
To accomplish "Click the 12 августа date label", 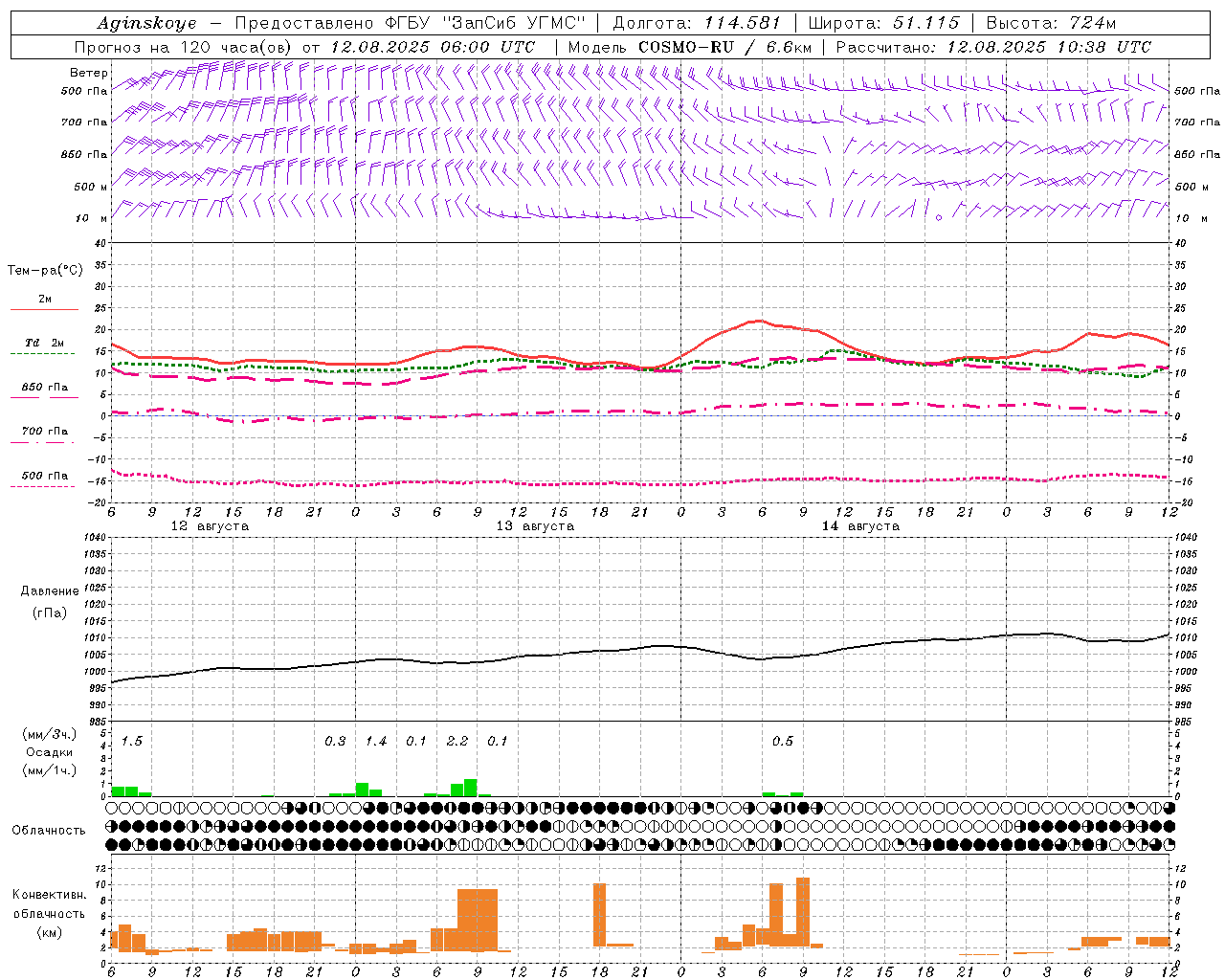I will tap(210, 526).
